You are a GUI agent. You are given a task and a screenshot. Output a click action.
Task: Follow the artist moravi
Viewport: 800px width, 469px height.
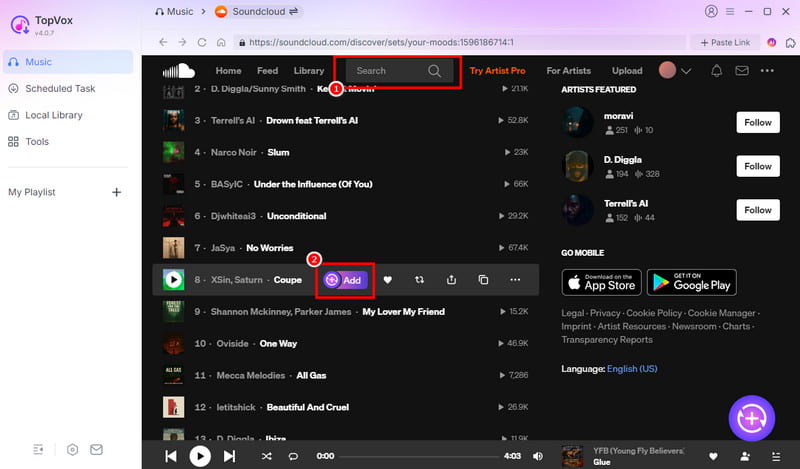click(758, 122)
